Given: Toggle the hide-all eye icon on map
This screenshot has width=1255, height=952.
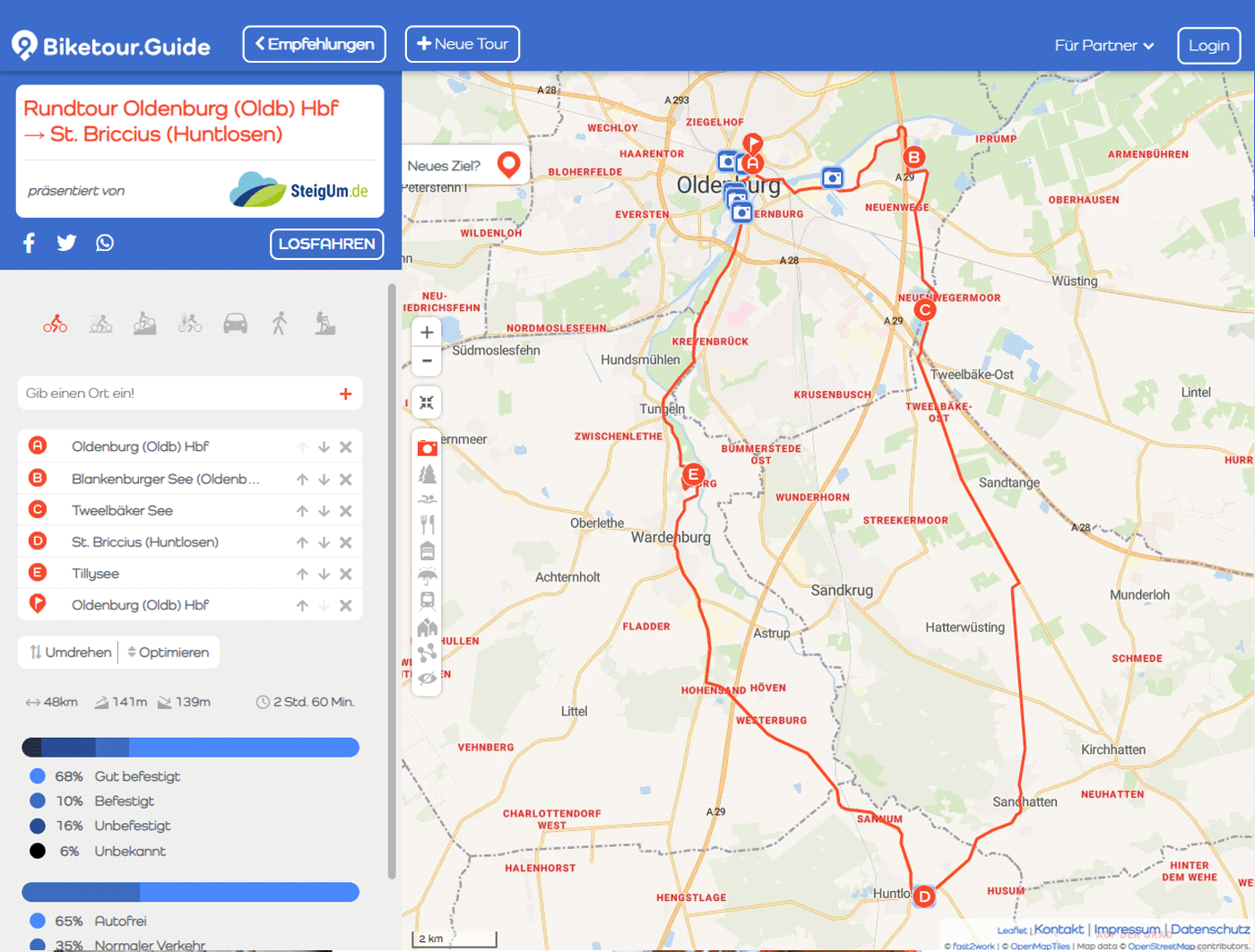Looking at the screenshot, I should click(428, 679).
